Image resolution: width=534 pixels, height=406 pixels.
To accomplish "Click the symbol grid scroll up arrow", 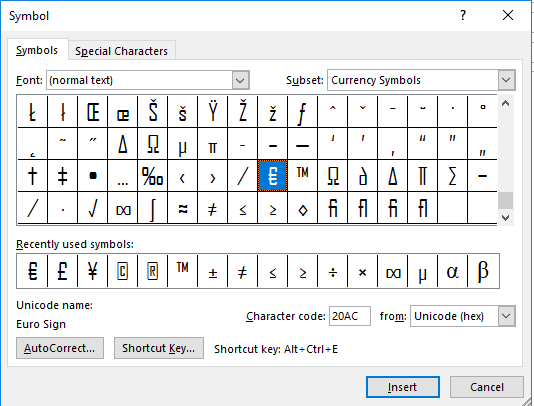I will pyautogui.click(x=506, y=103).
